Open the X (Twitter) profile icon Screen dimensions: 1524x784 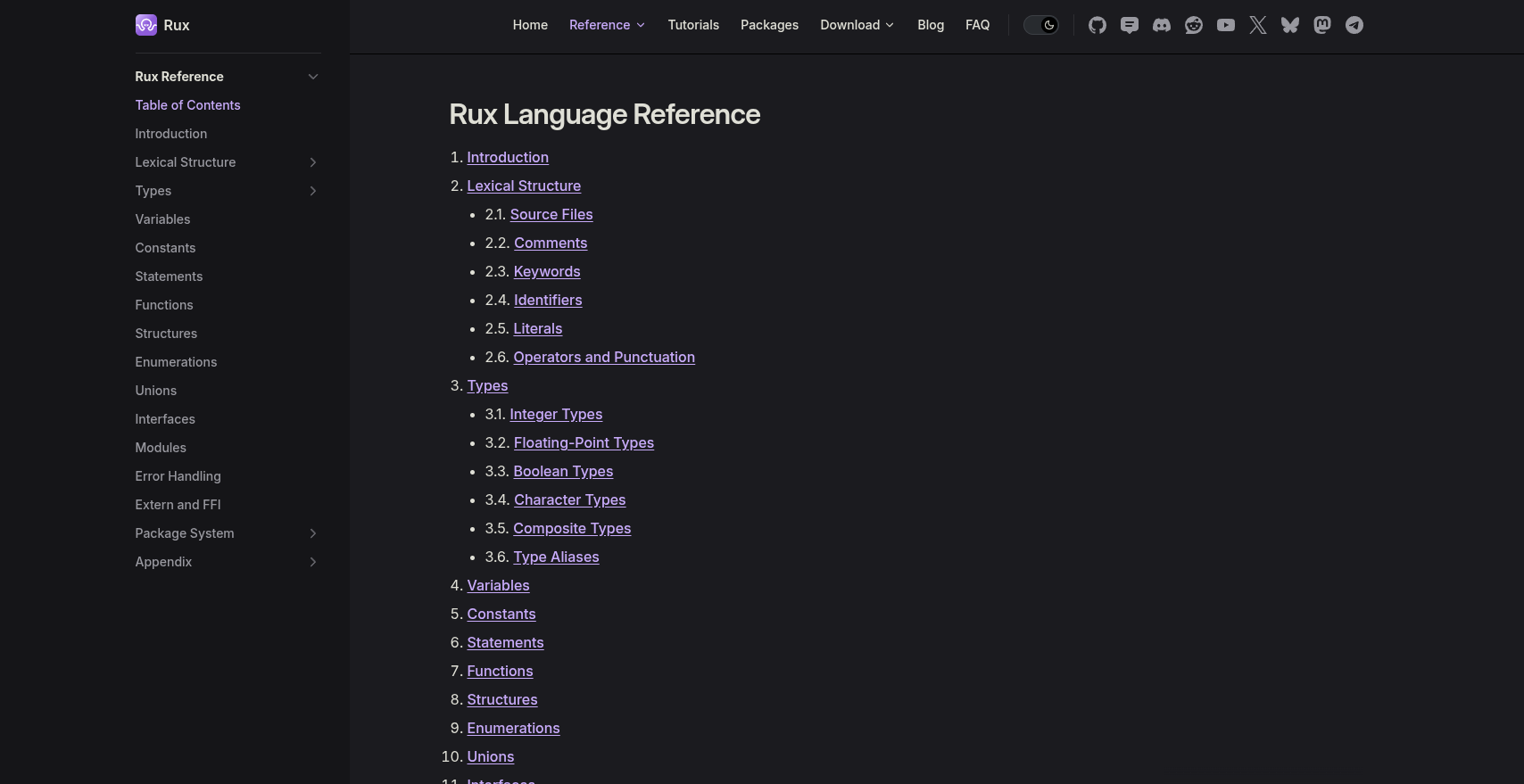(x=1258, y=25)
